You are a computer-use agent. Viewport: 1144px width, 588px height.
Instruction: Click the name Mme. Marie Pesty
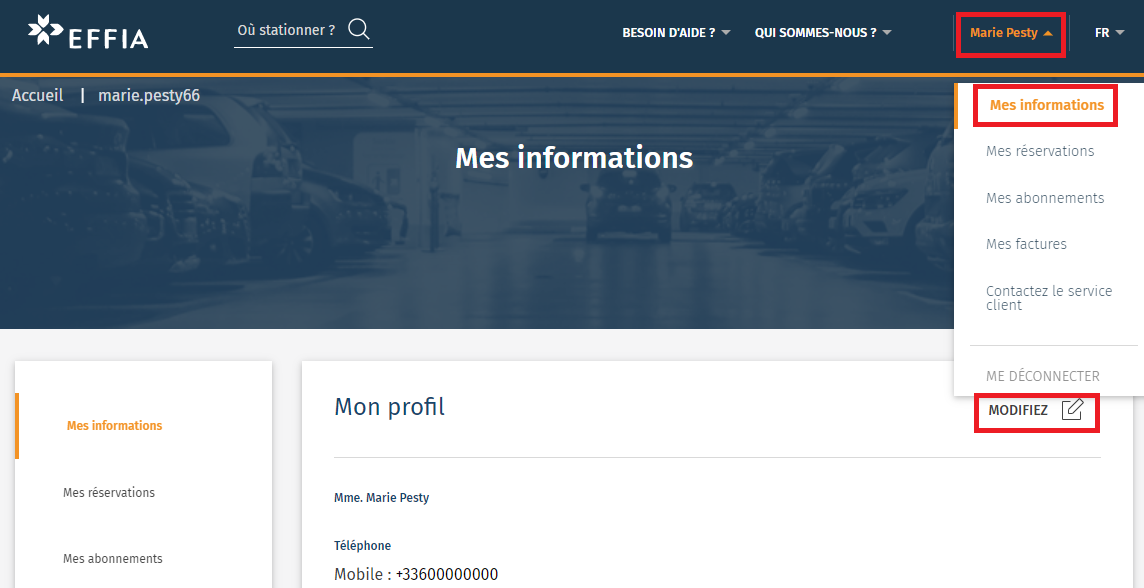point(382,498)
